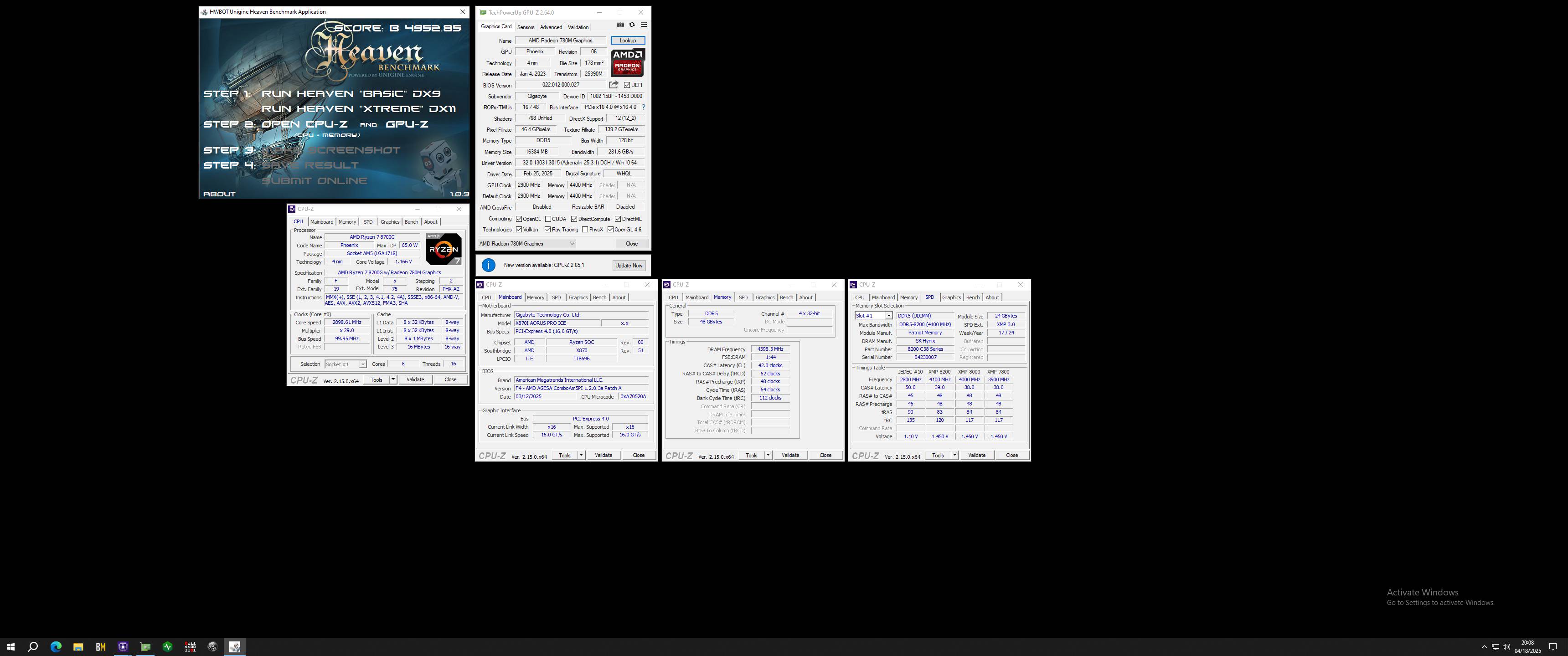Click the green hexagon monitor taskbar icon
This screenshot has width=1568, height=656.
click(x=167, y=647)
